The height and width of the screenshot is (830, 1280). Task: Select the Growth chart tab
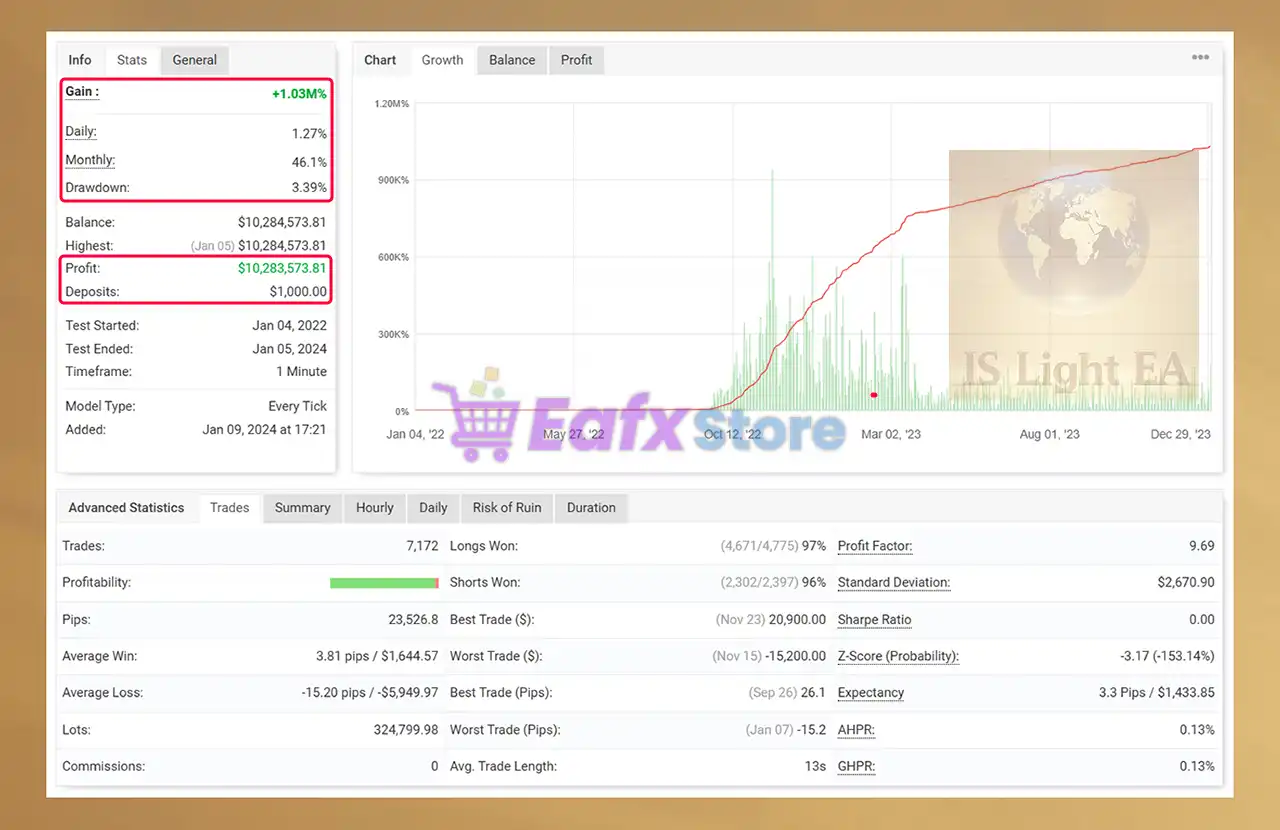coord(442,60)
